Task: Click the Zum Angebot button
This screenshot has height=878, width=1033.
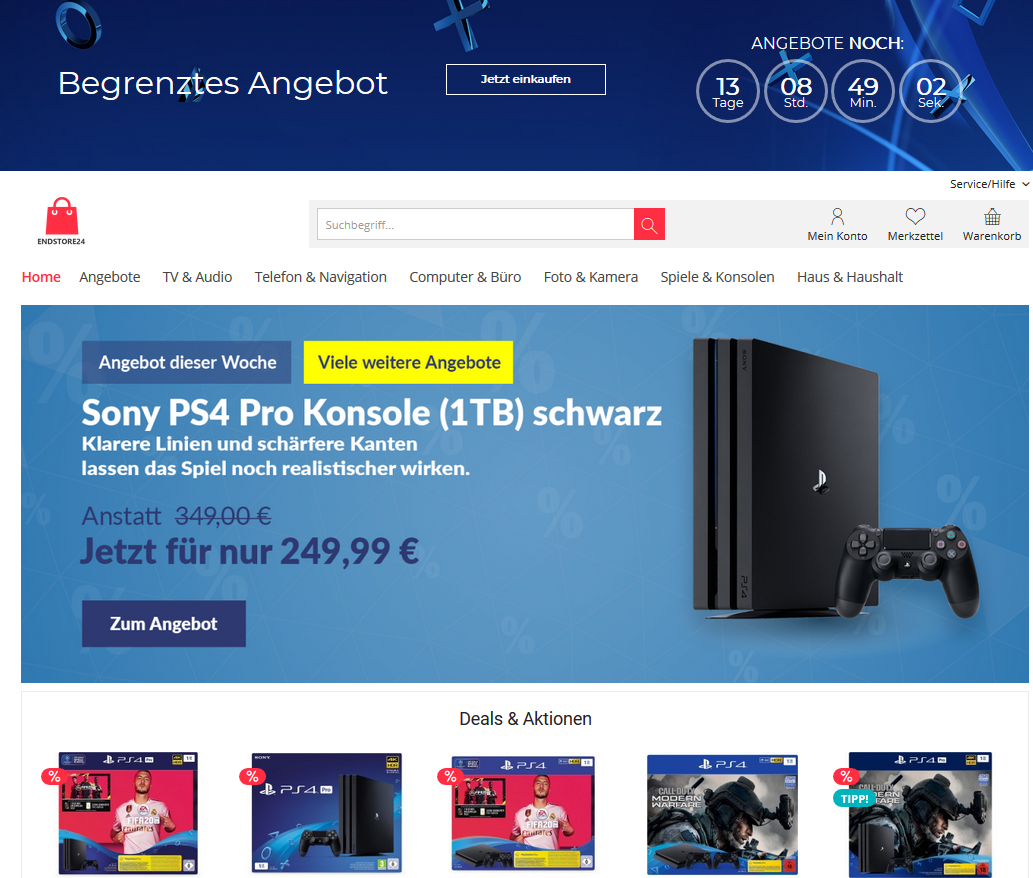Action: (163, 624)
